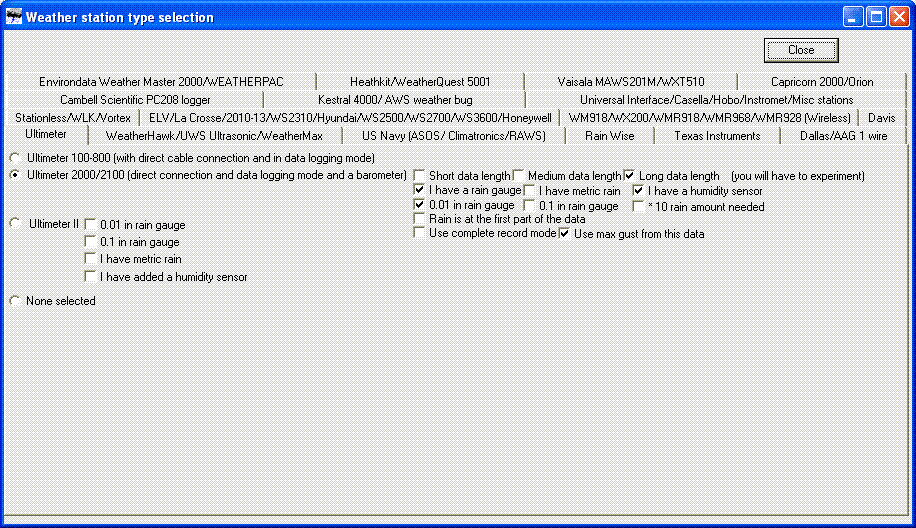
Task: Open the Davis tab
Action: [x=882, y=118]
